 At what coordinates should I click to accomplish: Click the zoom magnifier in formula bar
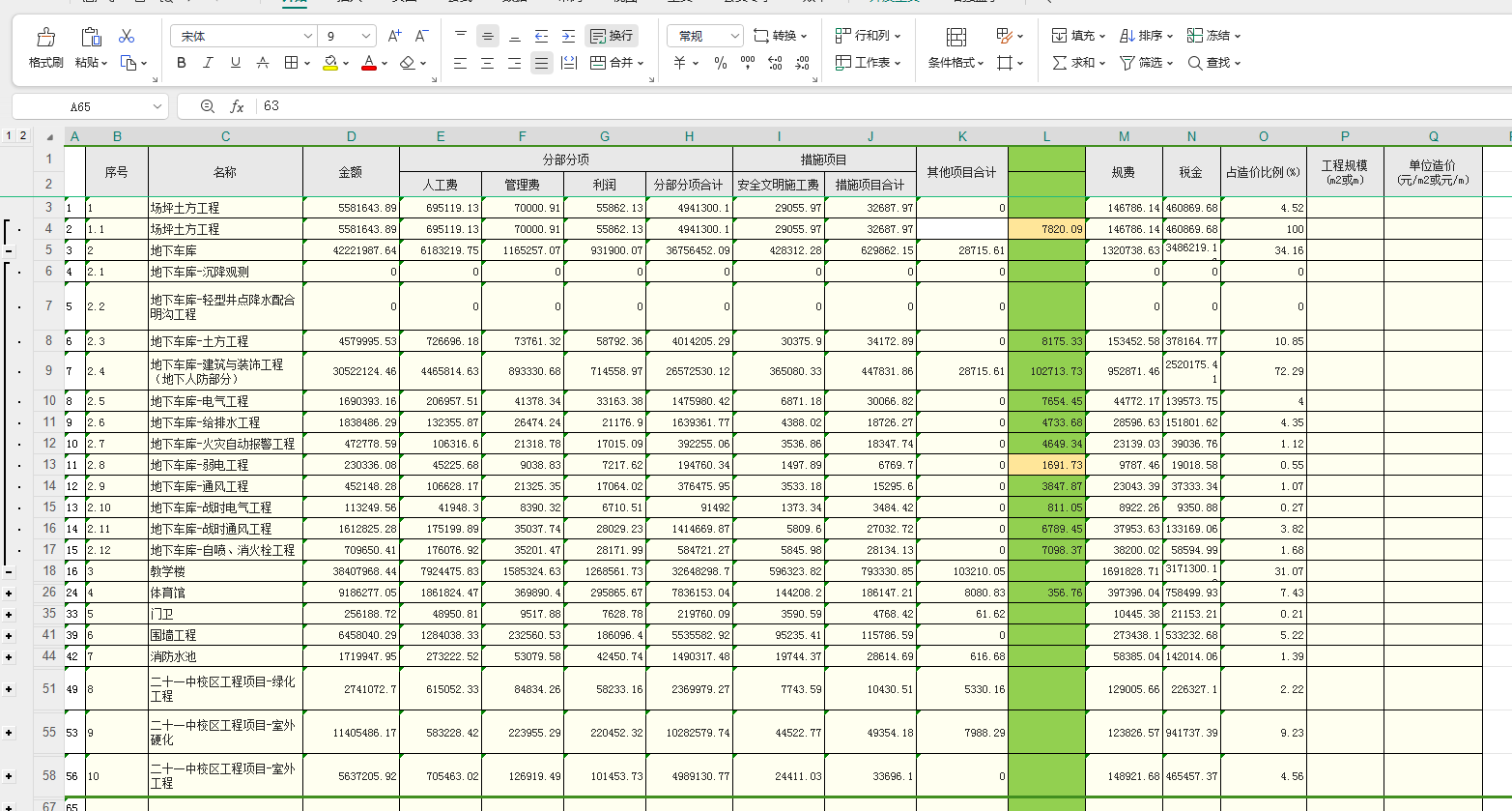coord(208,106)
